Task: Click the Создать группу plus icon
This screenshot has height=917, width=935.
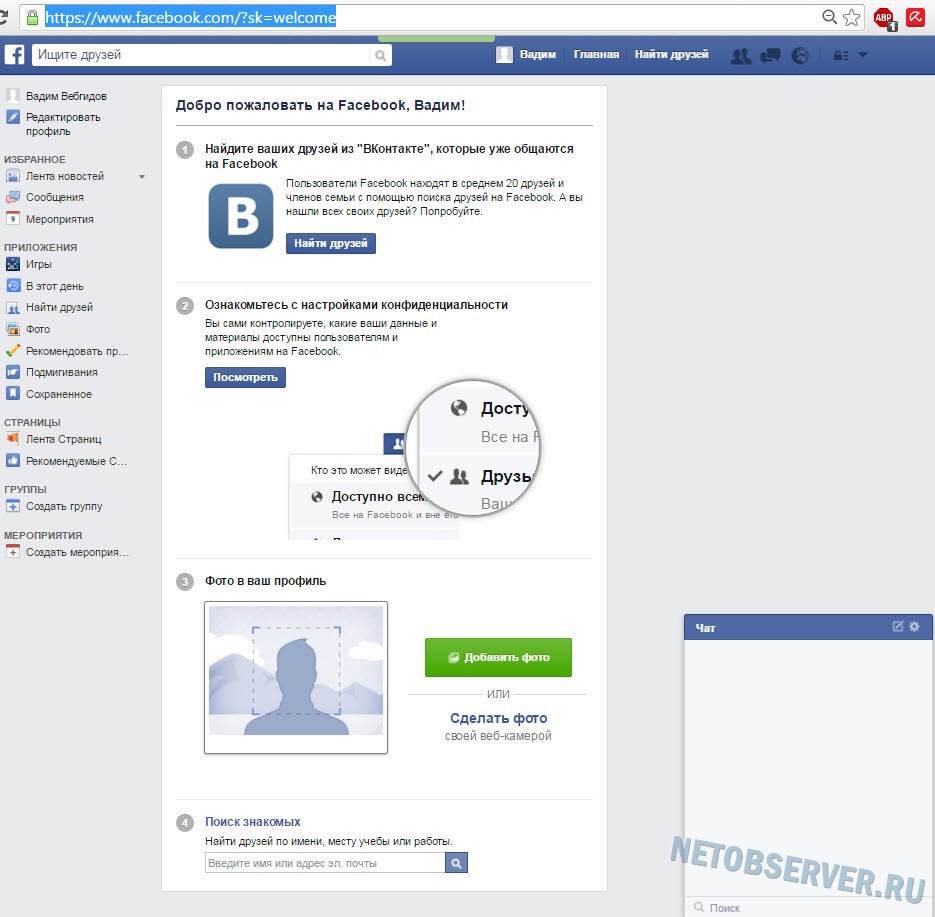Action: pyautogui.click(x=13, y=506)
